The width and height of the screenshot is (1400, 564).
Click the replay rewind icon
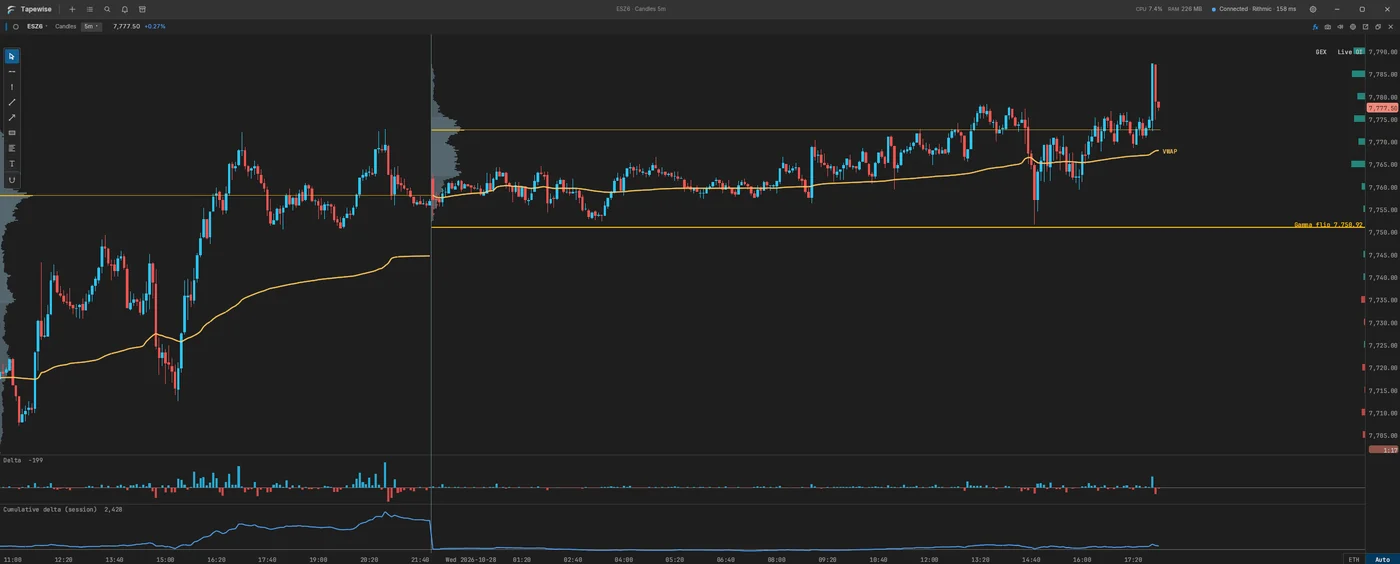1340,27
